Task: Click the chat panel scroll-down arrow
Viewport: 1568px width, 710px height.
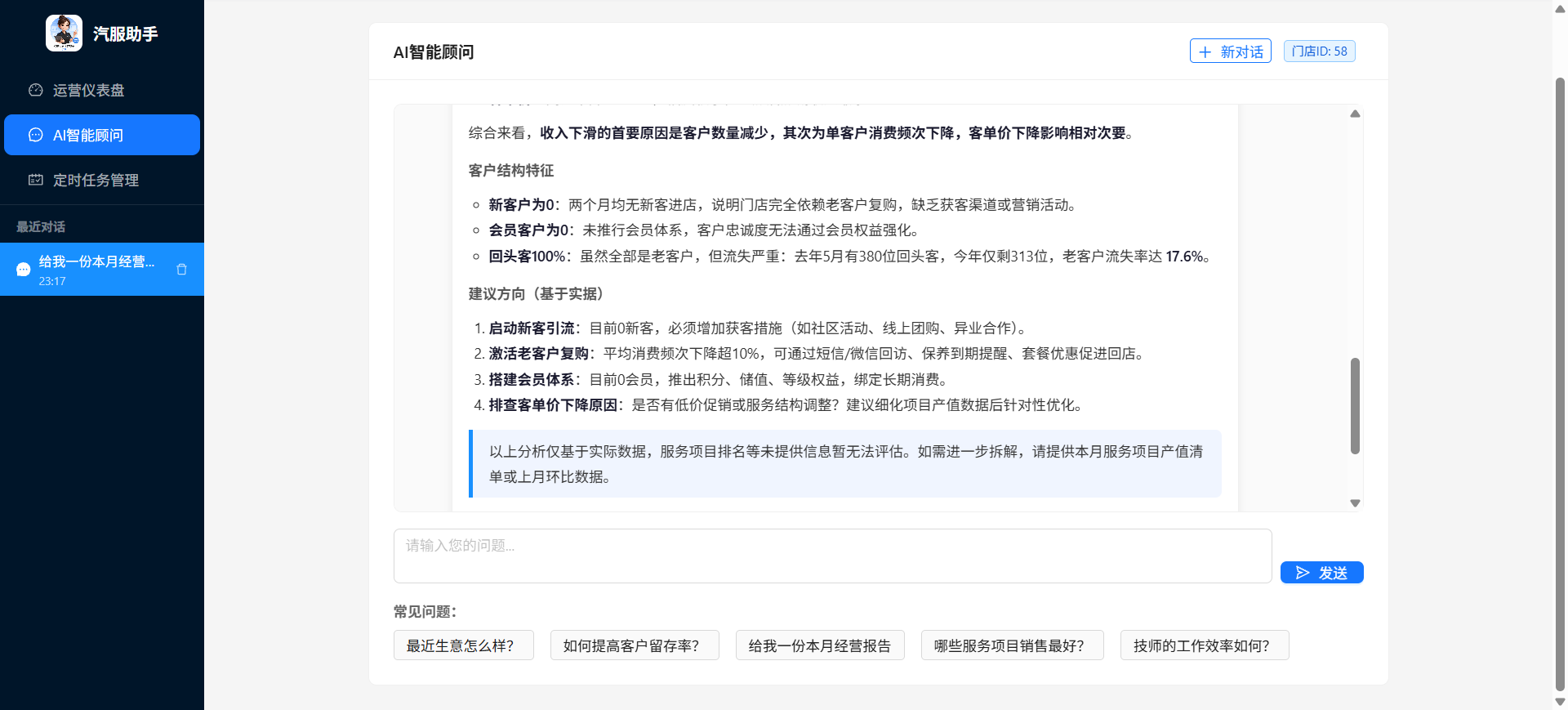Action: click(1355, 503)
